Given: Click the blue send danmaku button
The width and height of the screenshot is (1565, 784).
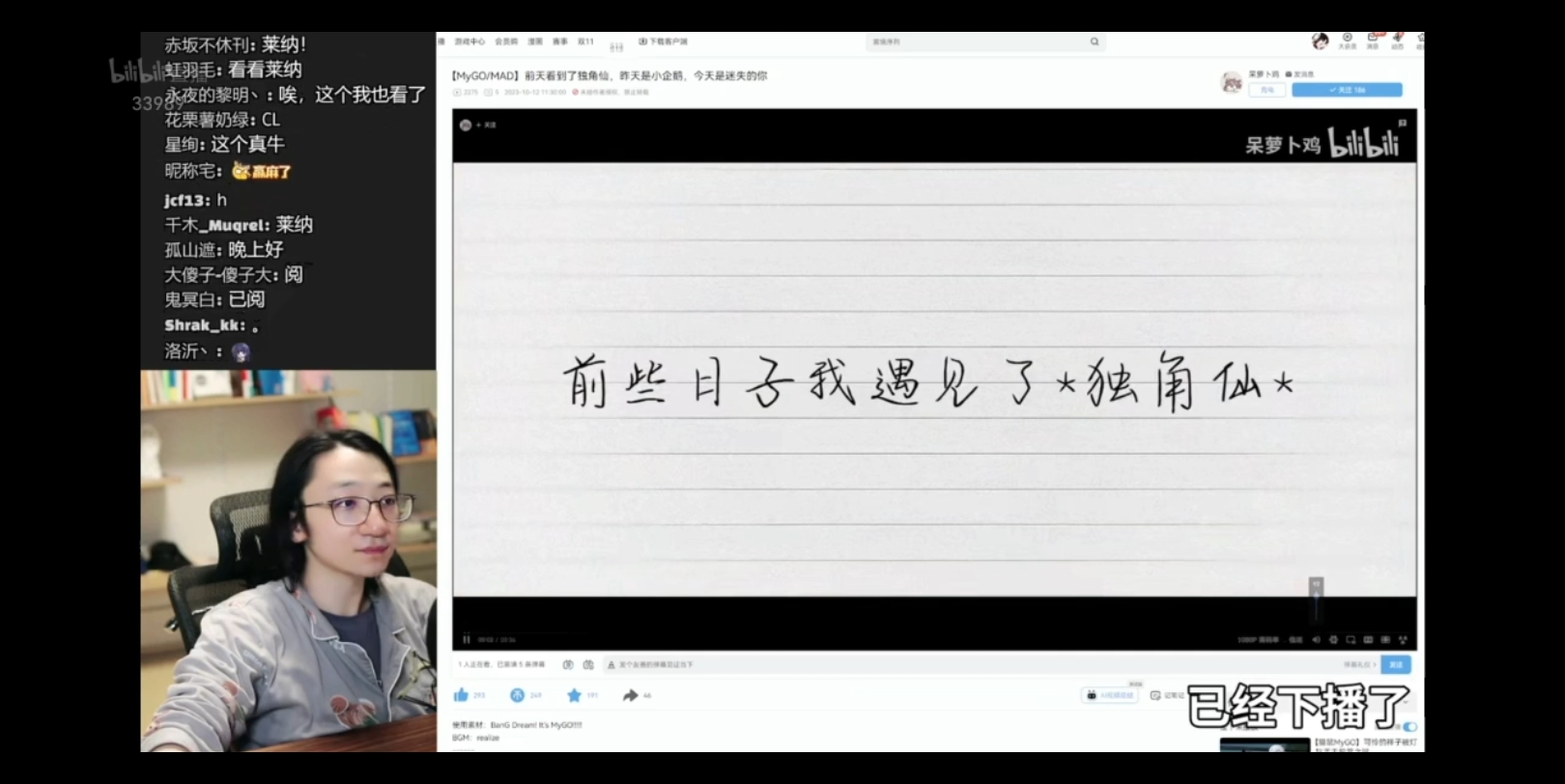Looking at the screenshot, I should 1396,665.
